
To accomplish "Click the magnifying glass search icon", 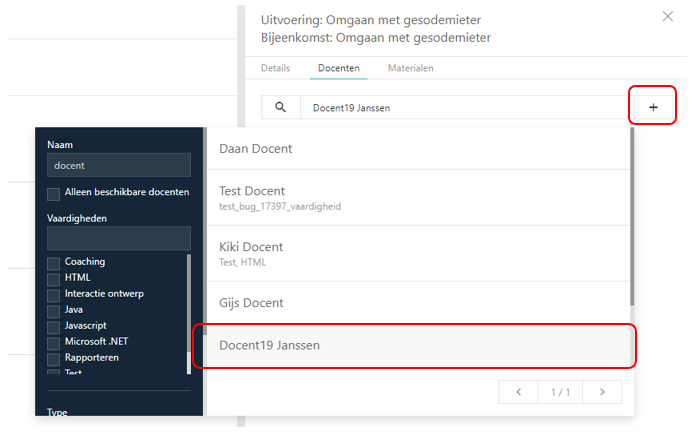I will pos(280,108).
